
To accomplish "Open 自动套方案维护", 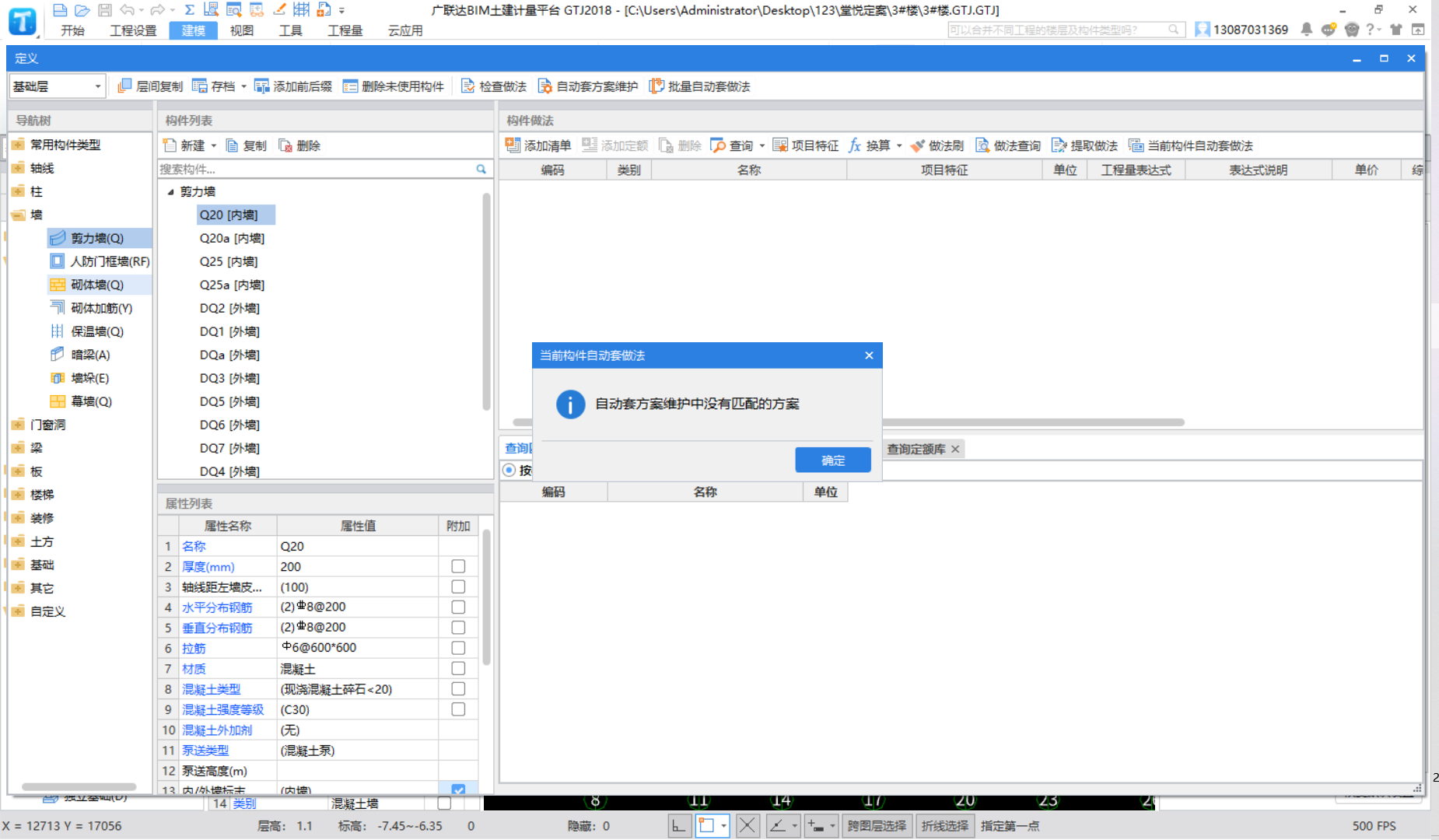I will (x=588, y=86).
